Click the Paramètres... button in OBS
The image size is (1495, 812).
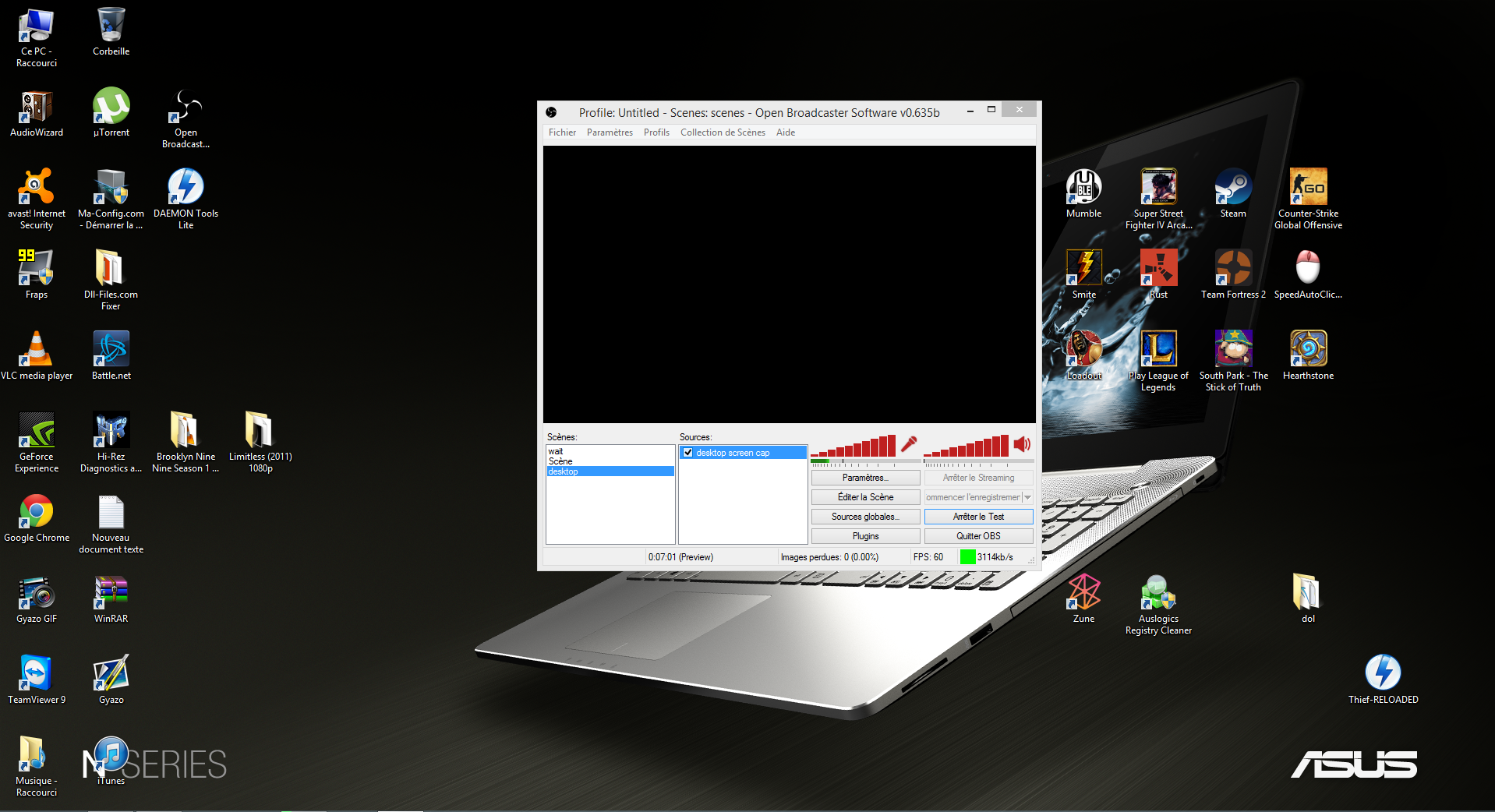pyautogui.click(x=865, y=478)
